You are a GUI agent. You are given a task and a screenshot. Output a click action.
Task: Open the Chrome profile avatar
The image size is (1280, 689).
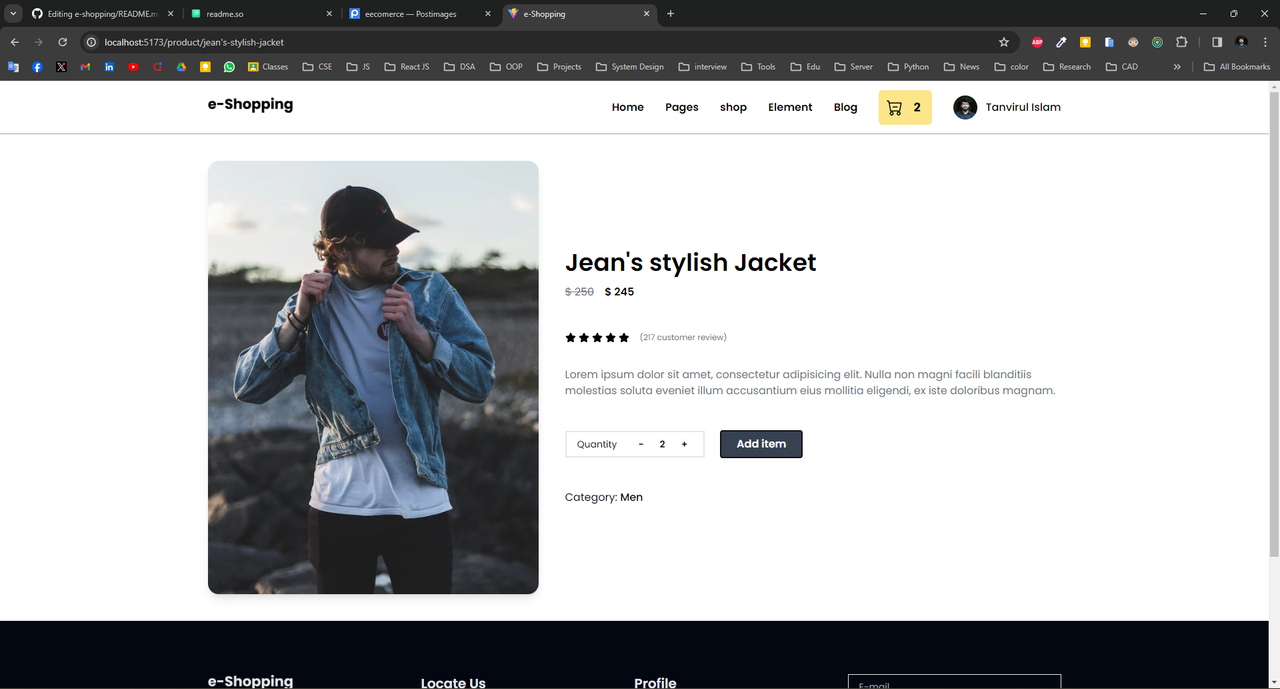[x=1242, y=42]
